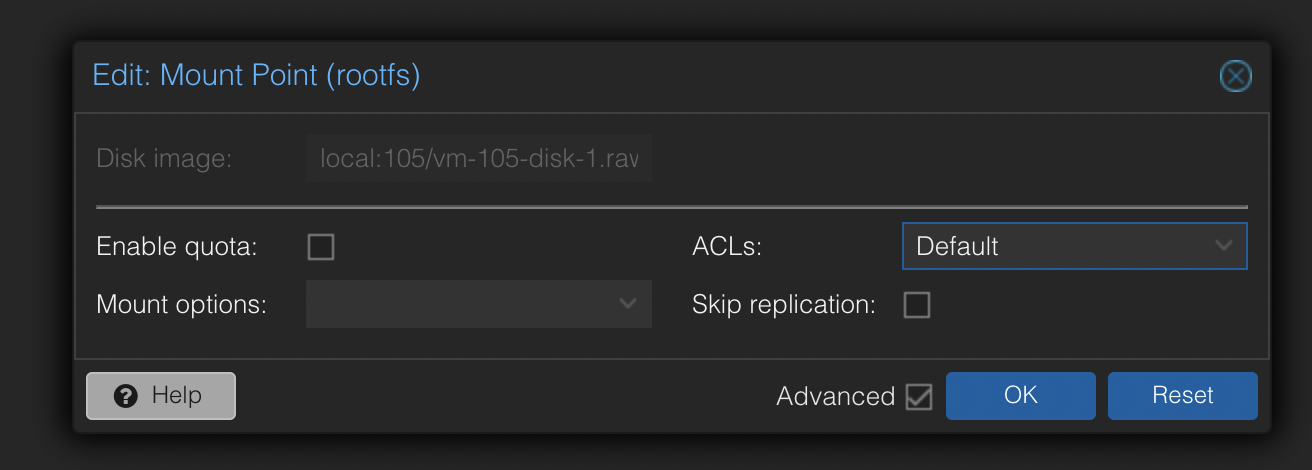The width and height of the screenshot is (1312, 470).
Task: Tick the Skip replication checkbox
Action: tap(917, 305)
